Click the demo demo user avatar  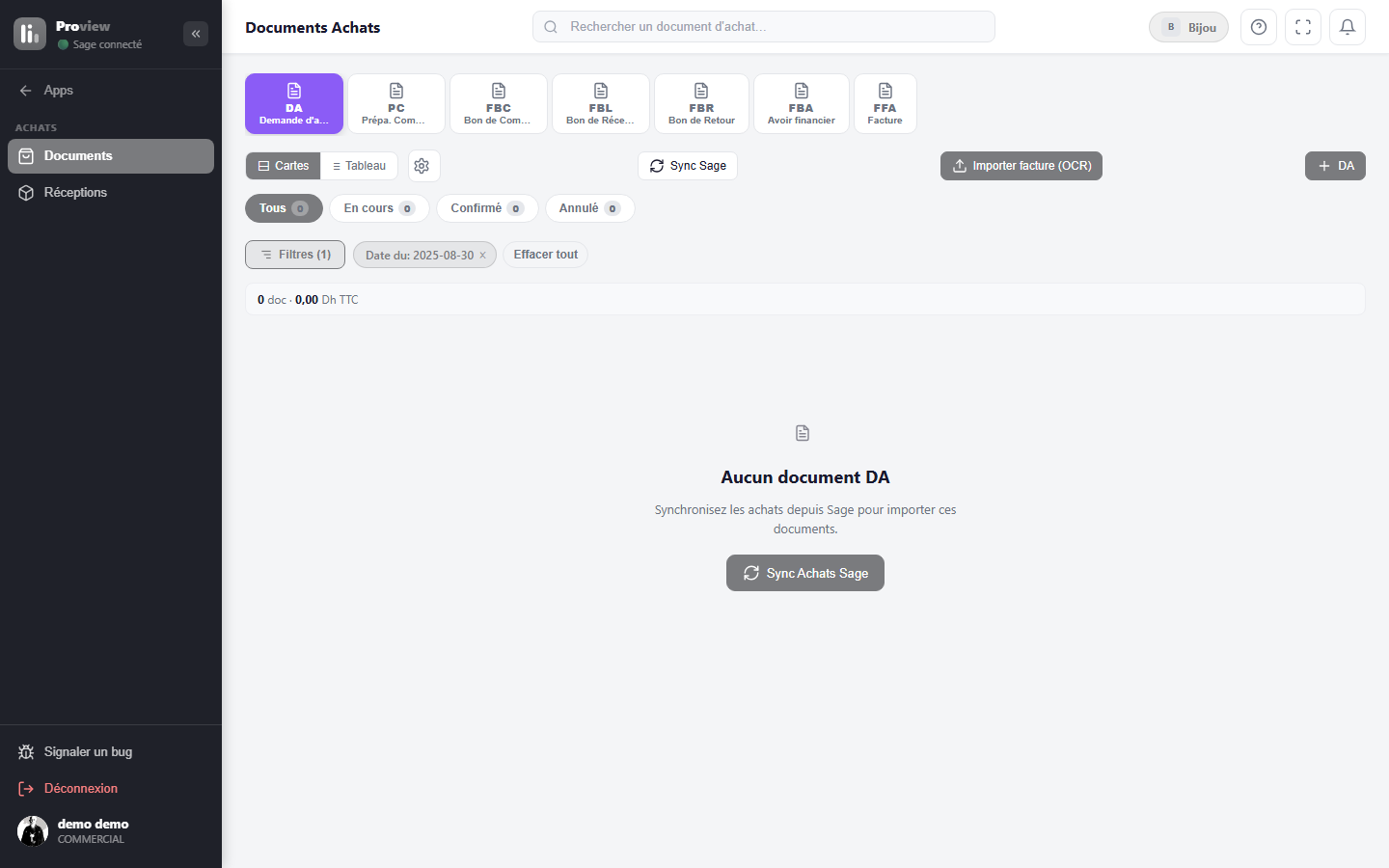coord(33,830)
